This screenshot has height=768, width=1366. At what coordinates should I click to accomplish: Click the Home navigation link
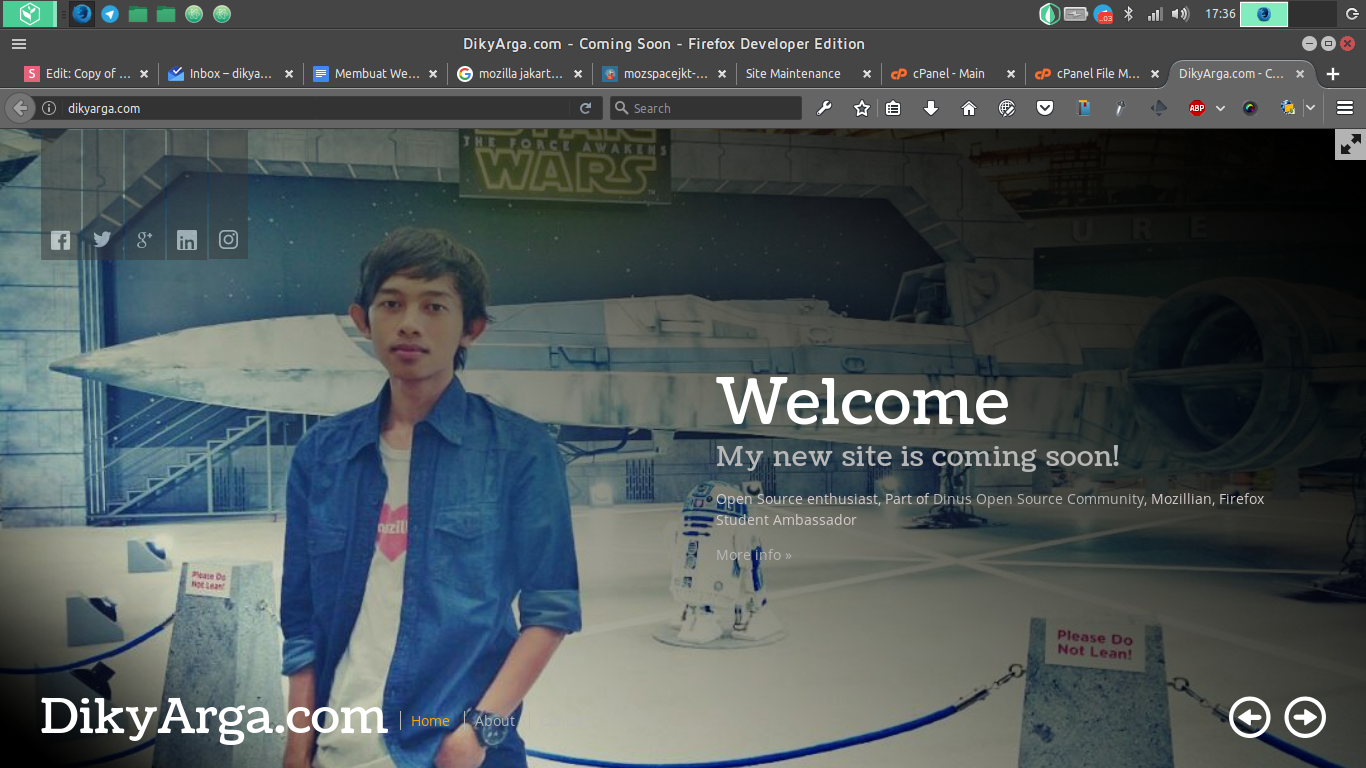(x=430, y=721)
